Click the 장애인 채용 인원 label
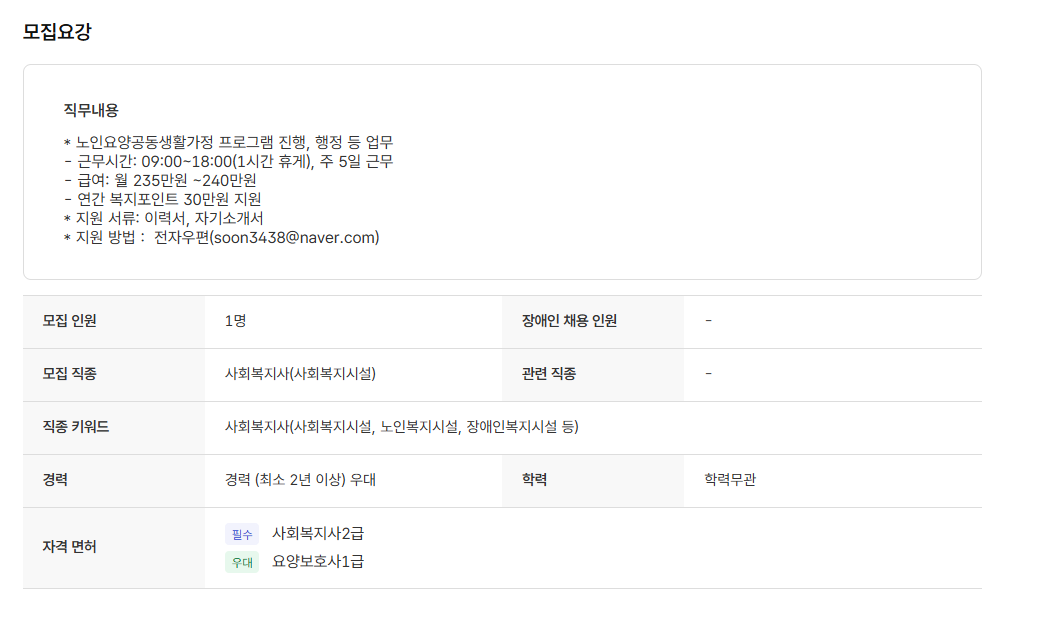This screenshot has width=1050, height=630. point(569,321)
